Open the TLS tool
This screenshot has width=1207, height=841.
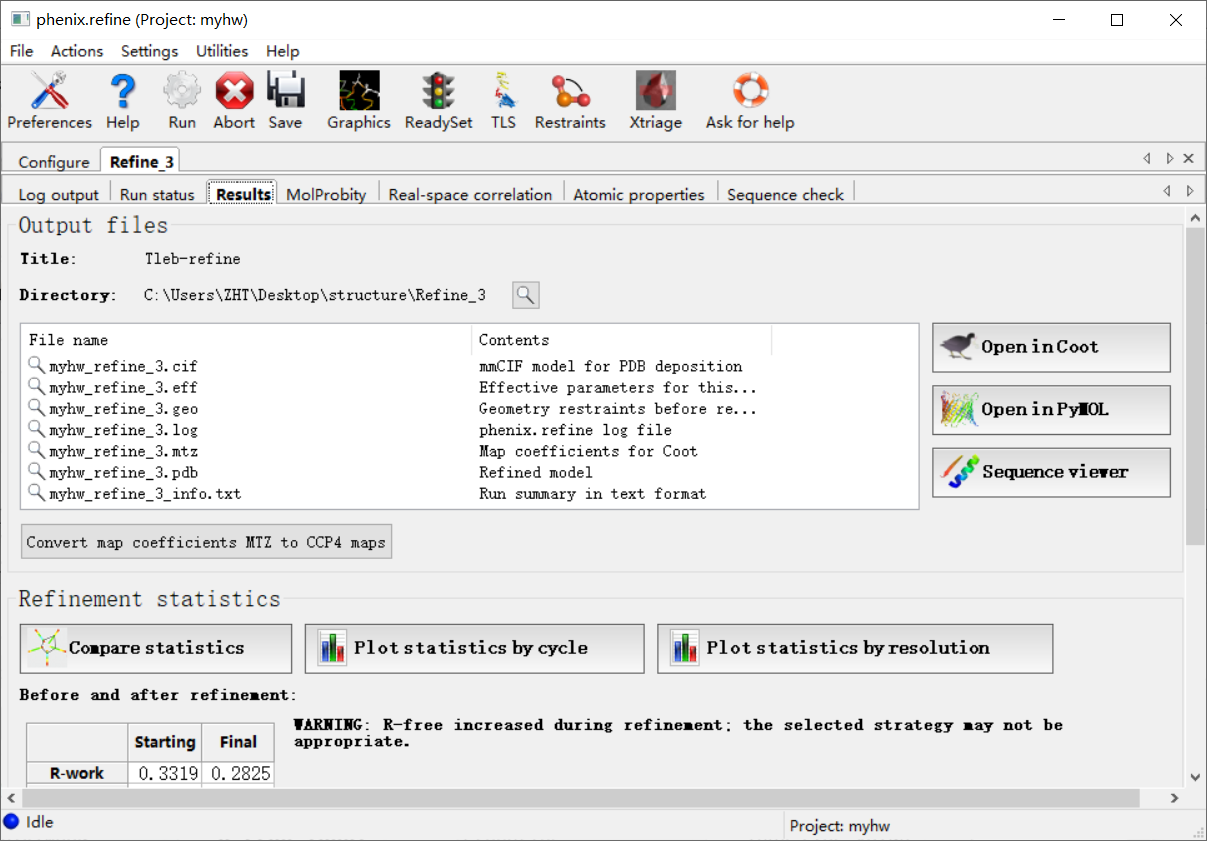click(x=503, y=101)
